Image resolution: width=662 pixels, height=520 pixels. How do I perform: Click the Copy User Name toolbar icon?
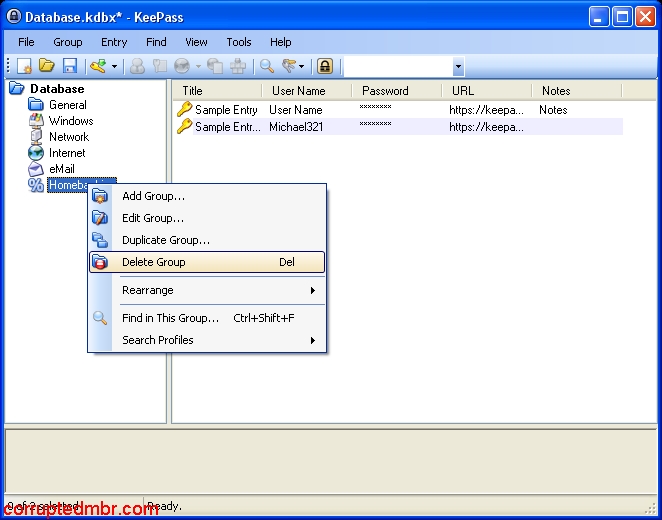[x=137, y=66]
